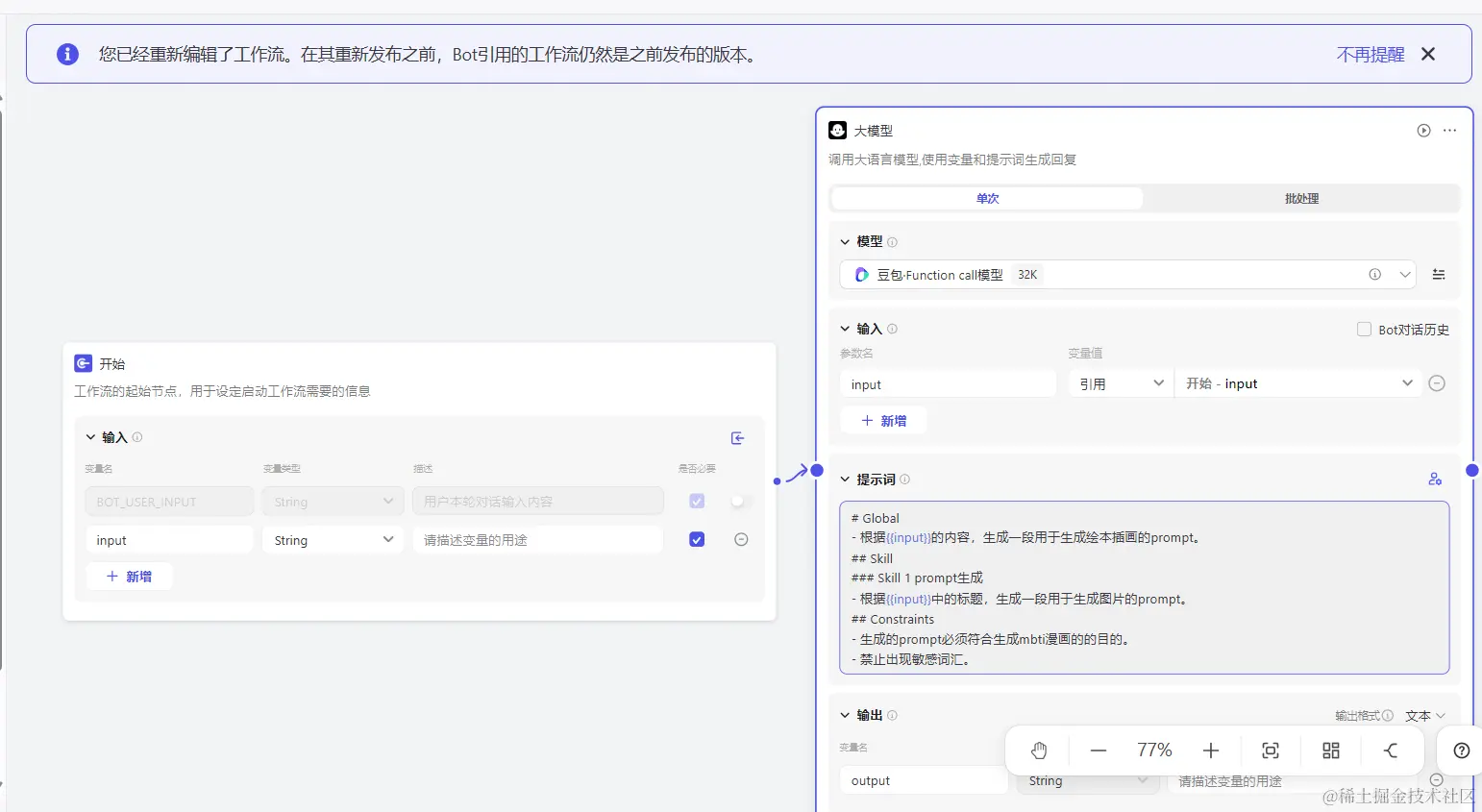Click 新增 in 开始 node

click(129, 577)
